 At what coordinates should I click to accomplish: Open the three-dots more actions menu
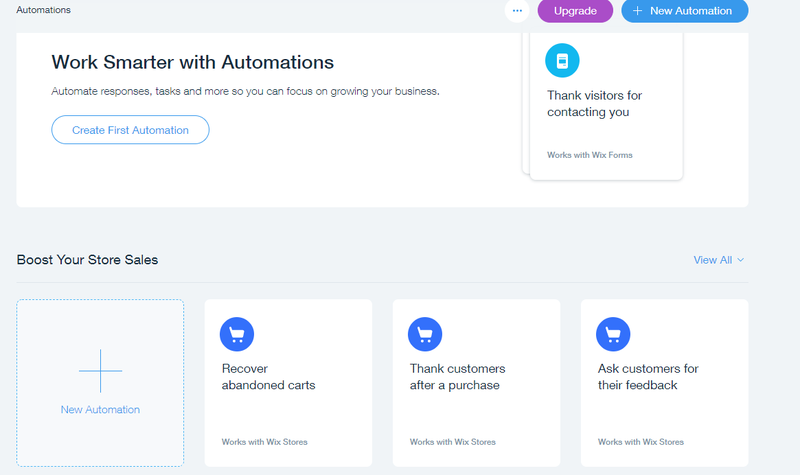[x=517, y=11]
